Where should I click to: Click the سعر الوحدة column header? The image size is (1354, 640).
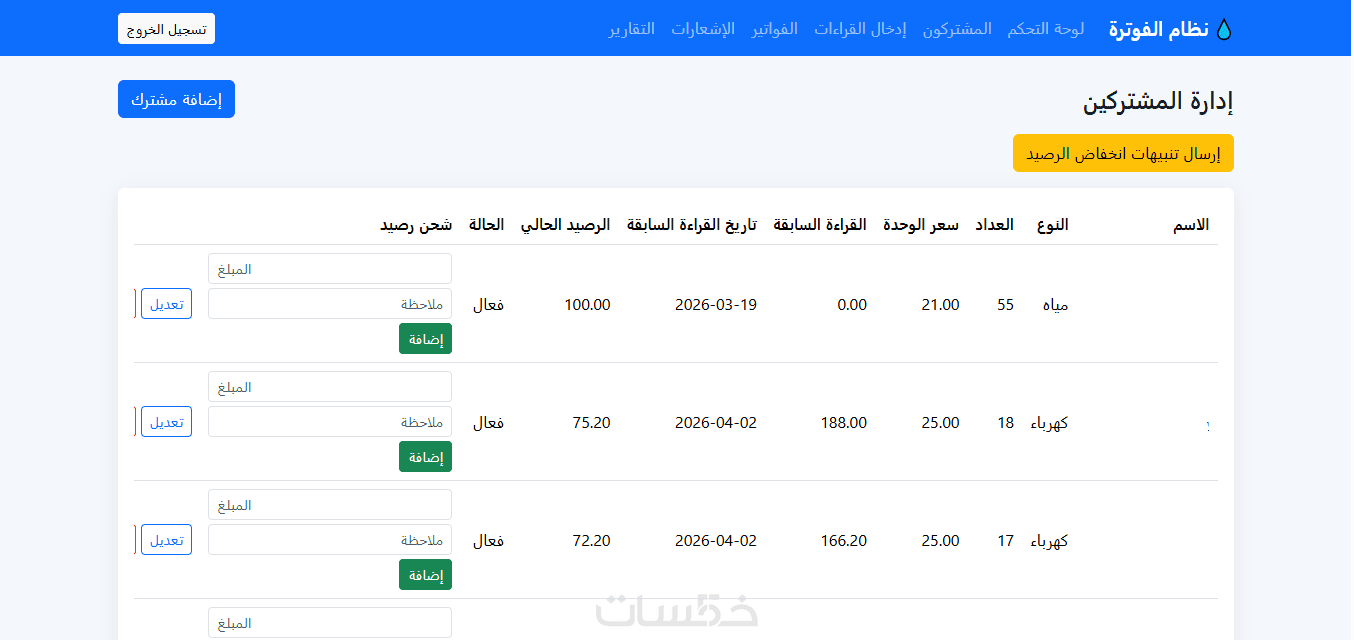tap(921, 225)
